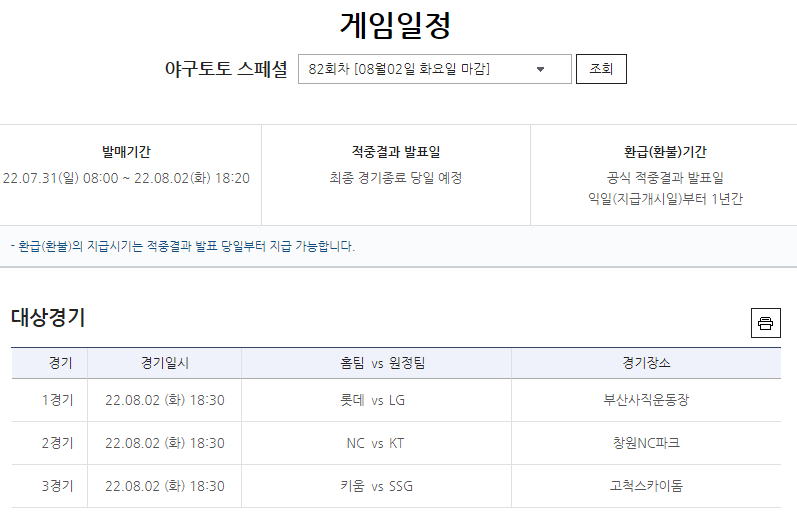
Task: Click the 부산사직운동장 venue cell
Action: (x=647, y=400)
